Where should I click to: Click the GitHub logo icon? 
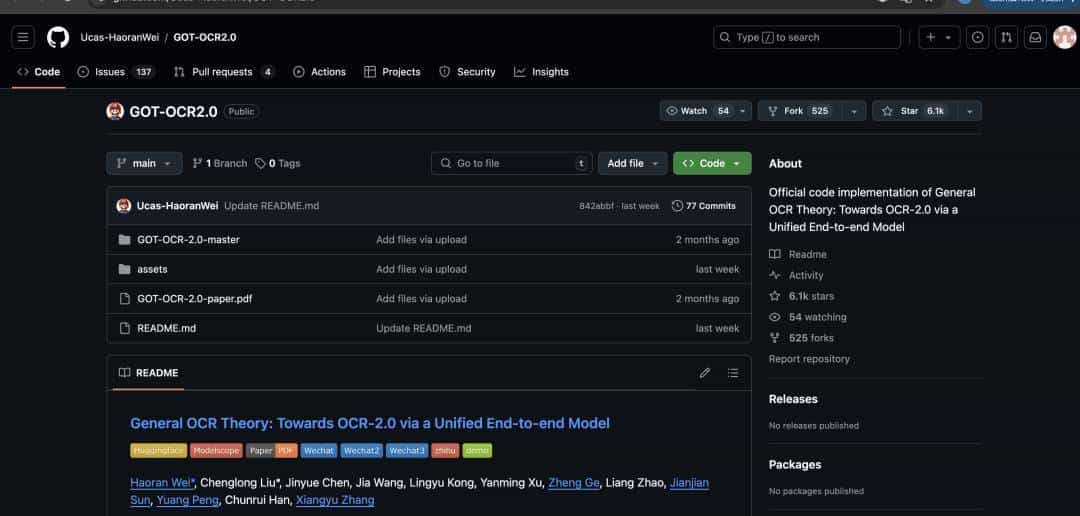(58, 38)
